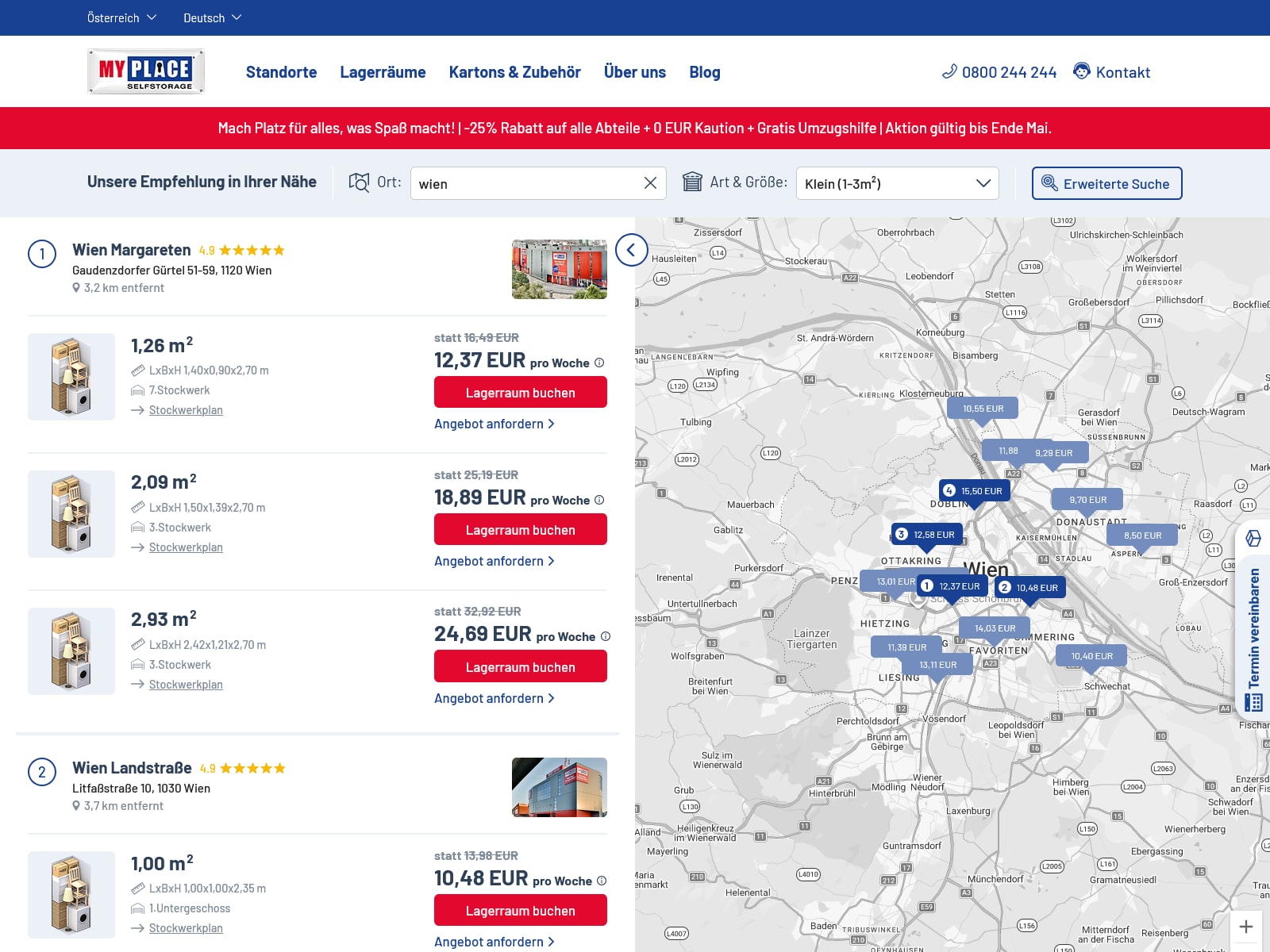Click the headset Kontakt icon
The image size is (1270, 952).
point(1082,71)
